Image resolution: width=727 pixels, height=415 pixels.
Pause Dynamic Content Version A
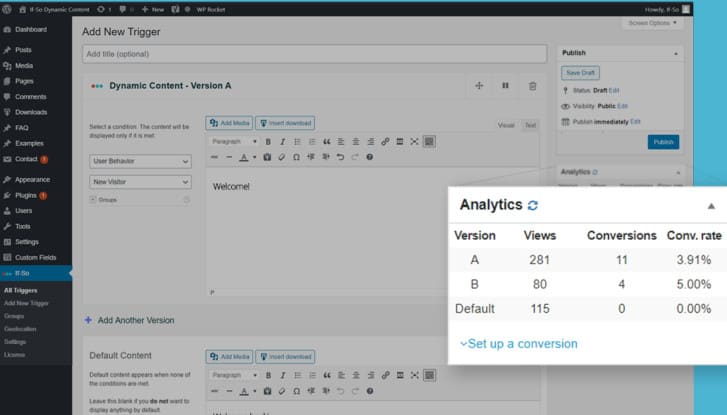coord(505,86)
